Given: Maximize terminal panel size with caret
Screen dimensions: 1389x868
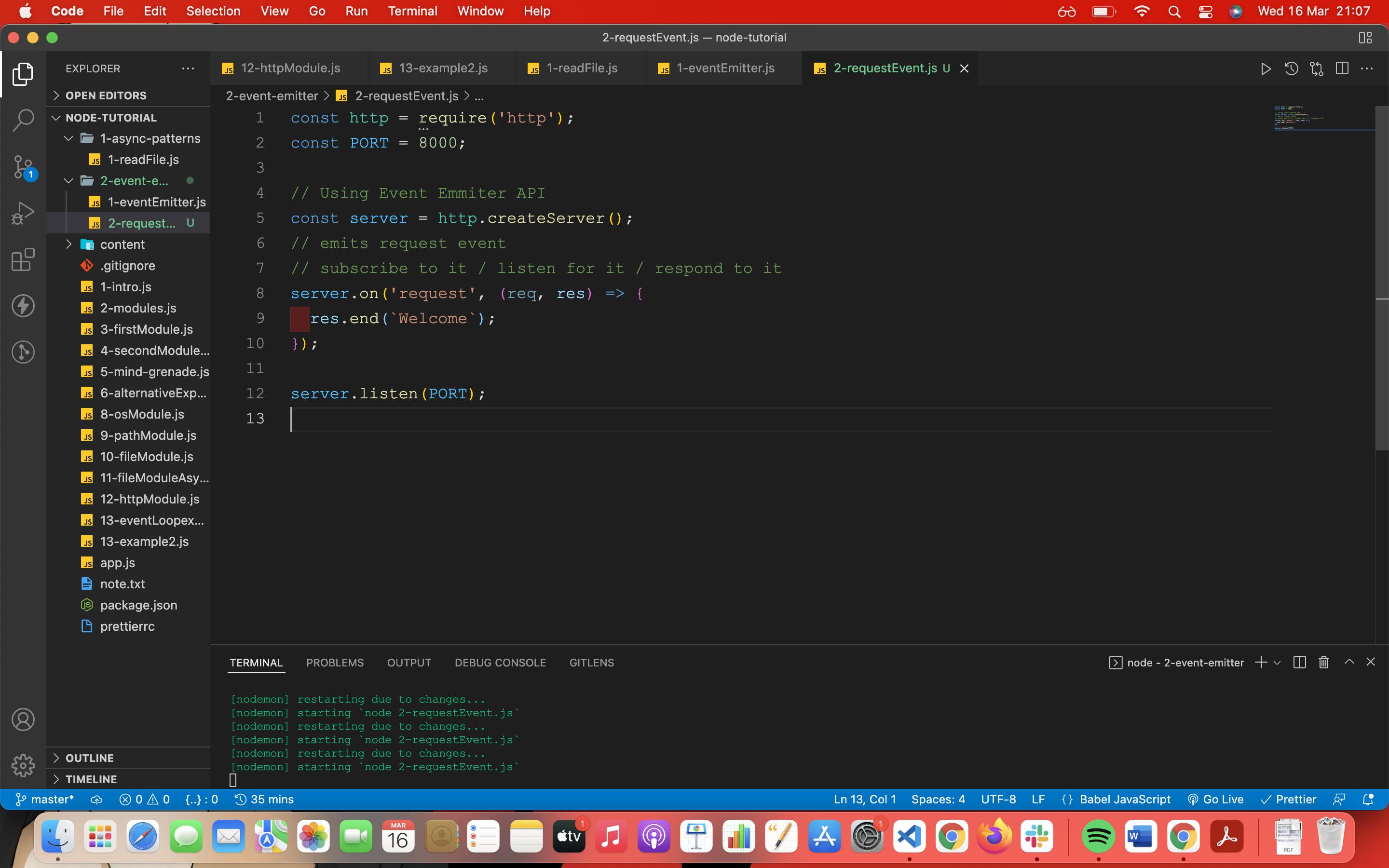Looking at the screenshot, I should (x=1349, y=662).
